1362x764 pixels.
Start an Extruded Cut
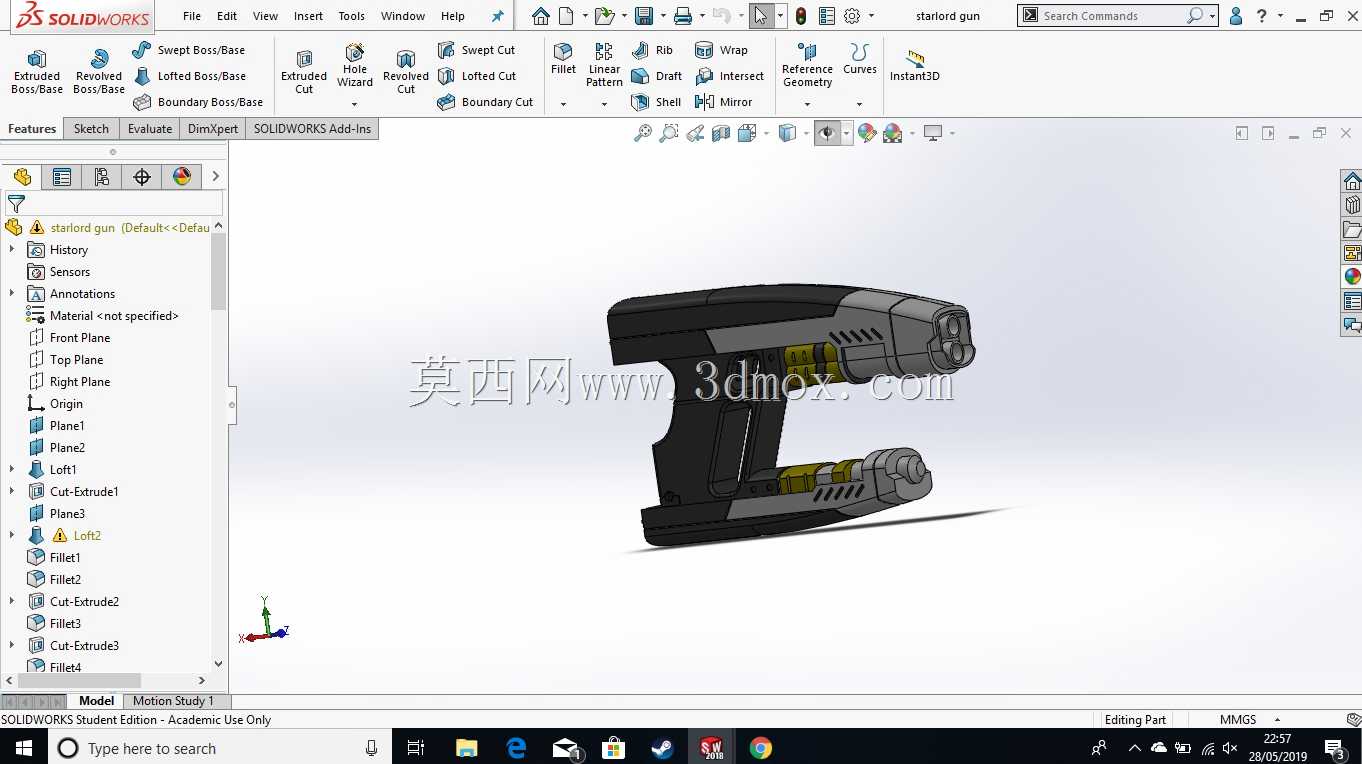304,72
